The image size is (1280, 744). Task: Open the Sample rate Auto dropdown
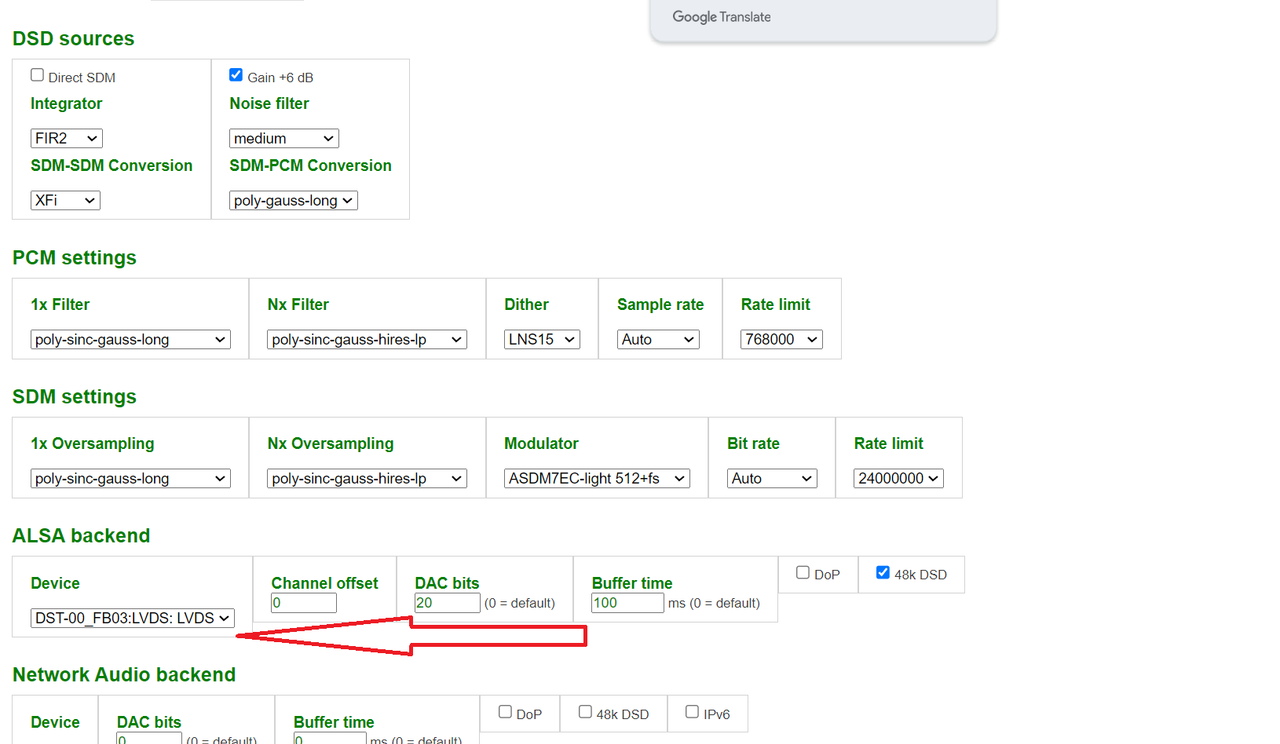[658, 340]
